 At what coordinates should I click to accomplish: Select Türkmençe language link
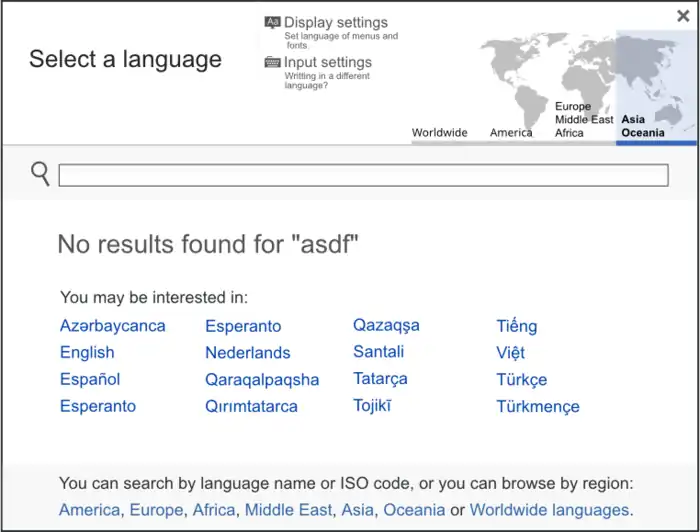click(537, 407)
